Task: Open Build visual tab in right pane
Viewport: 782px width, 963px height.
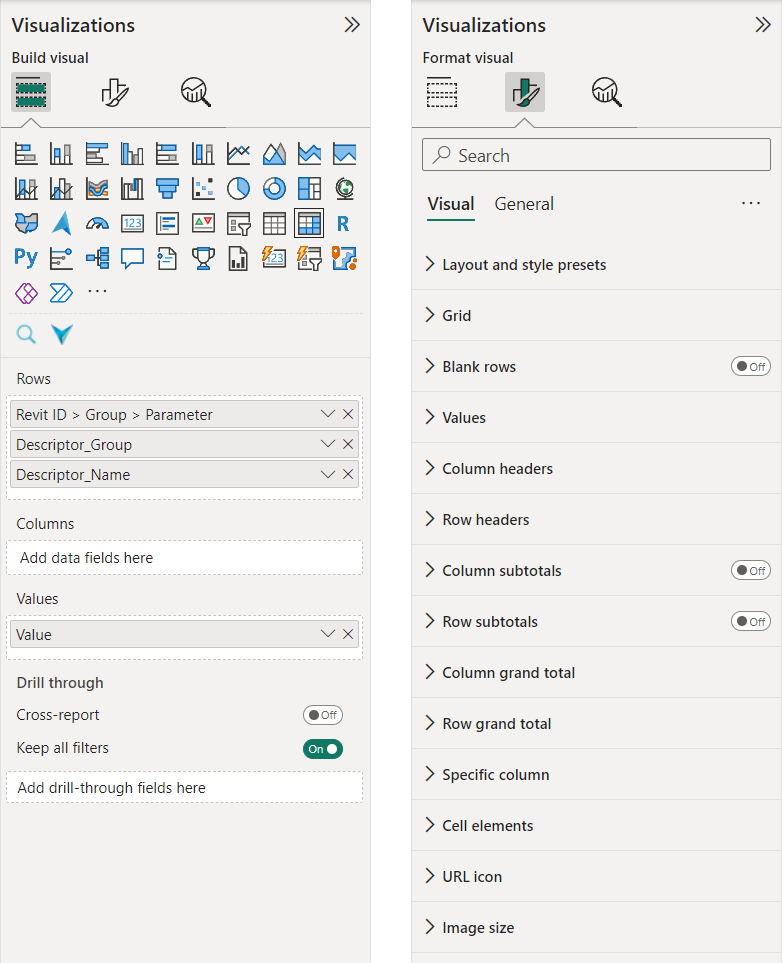Action: pos(442,92)
